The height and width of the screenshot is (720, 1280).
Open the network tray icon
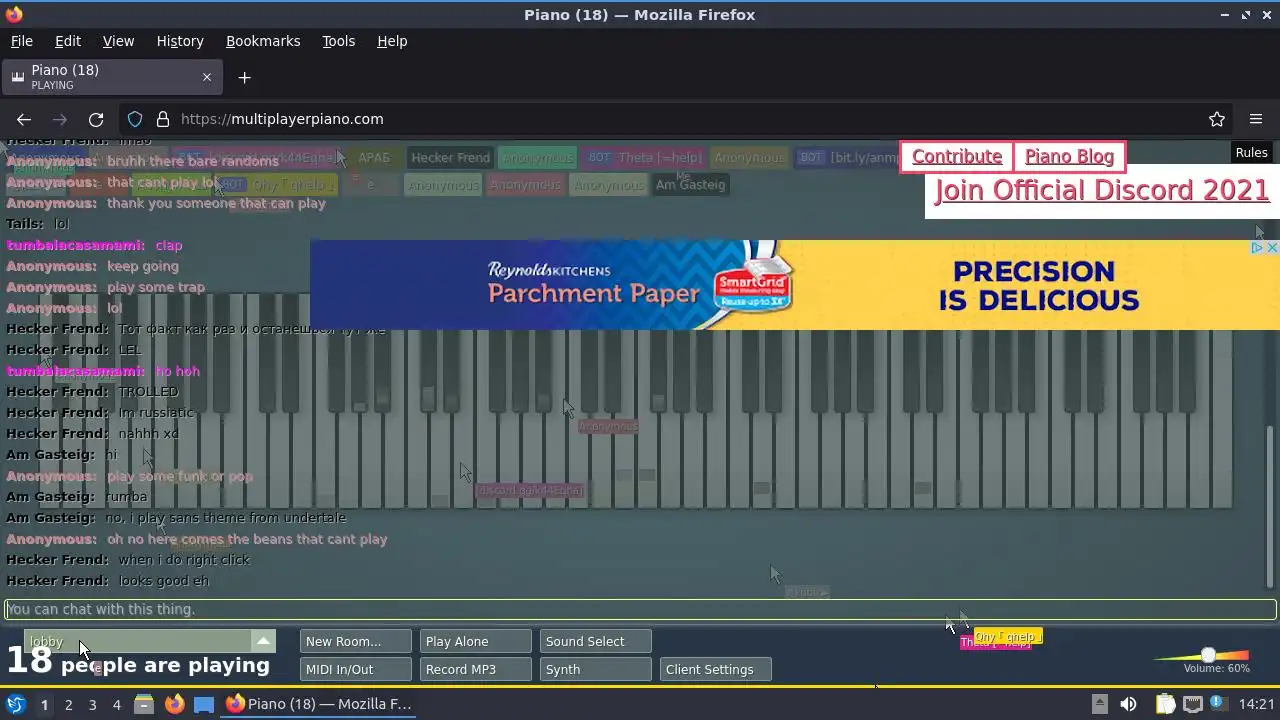(1192, 704)
